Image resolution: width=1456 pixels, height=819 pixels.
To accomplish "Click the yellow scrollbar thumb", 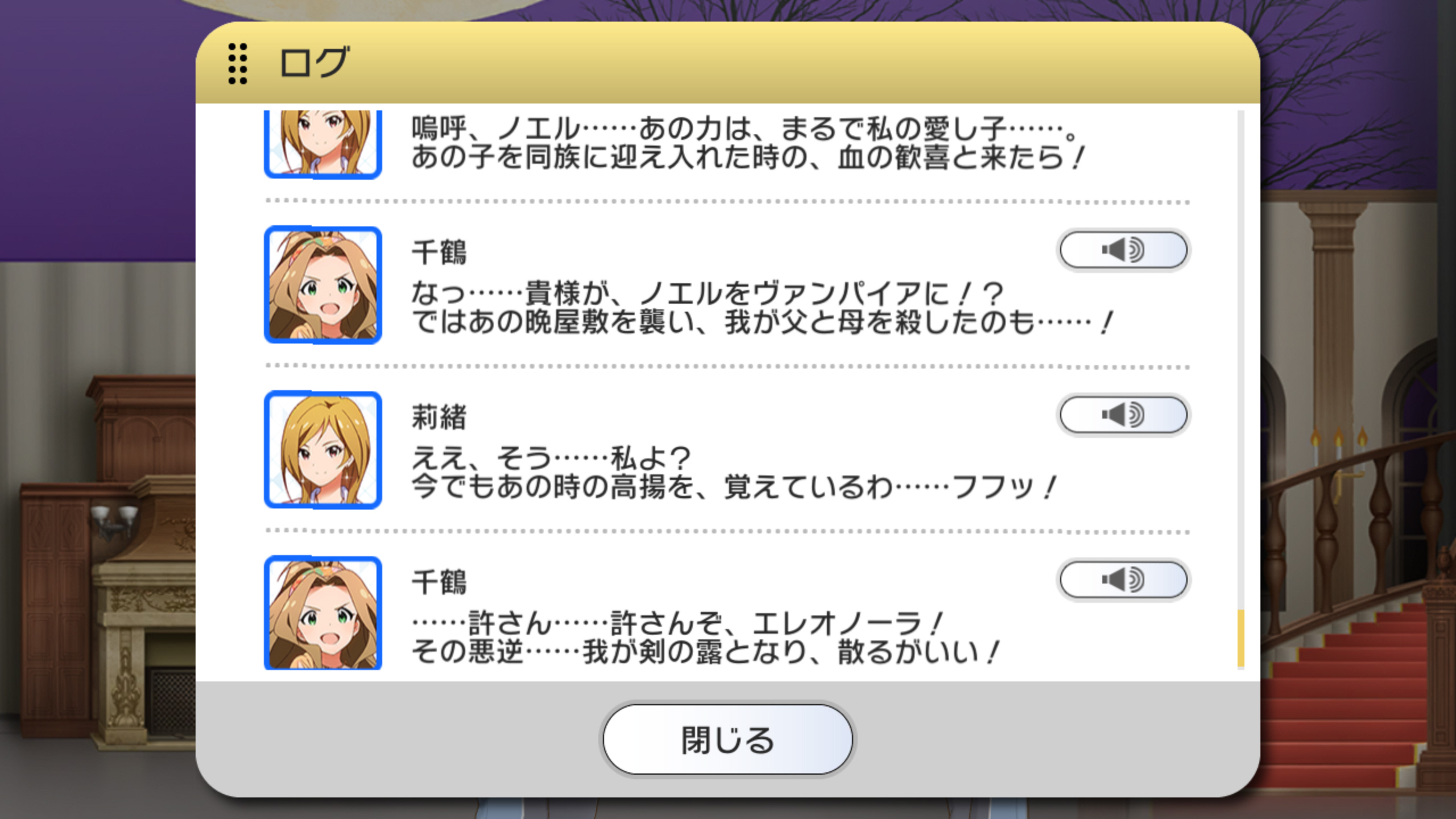I will click(x=1240, y=638).
